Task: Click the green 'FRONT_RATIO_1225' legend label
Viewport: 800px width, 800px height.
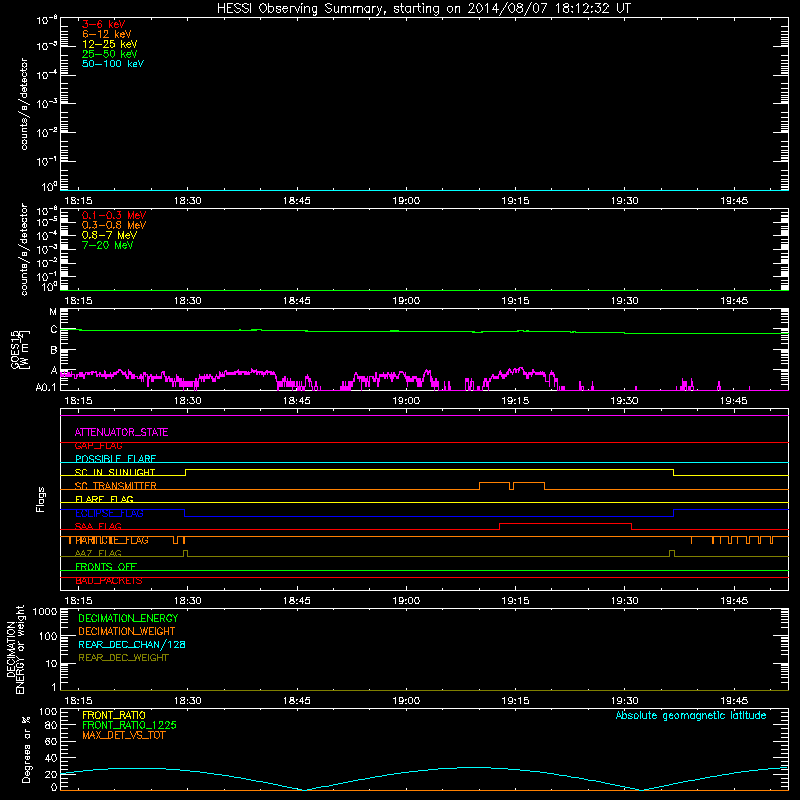Action: [129, 725]
